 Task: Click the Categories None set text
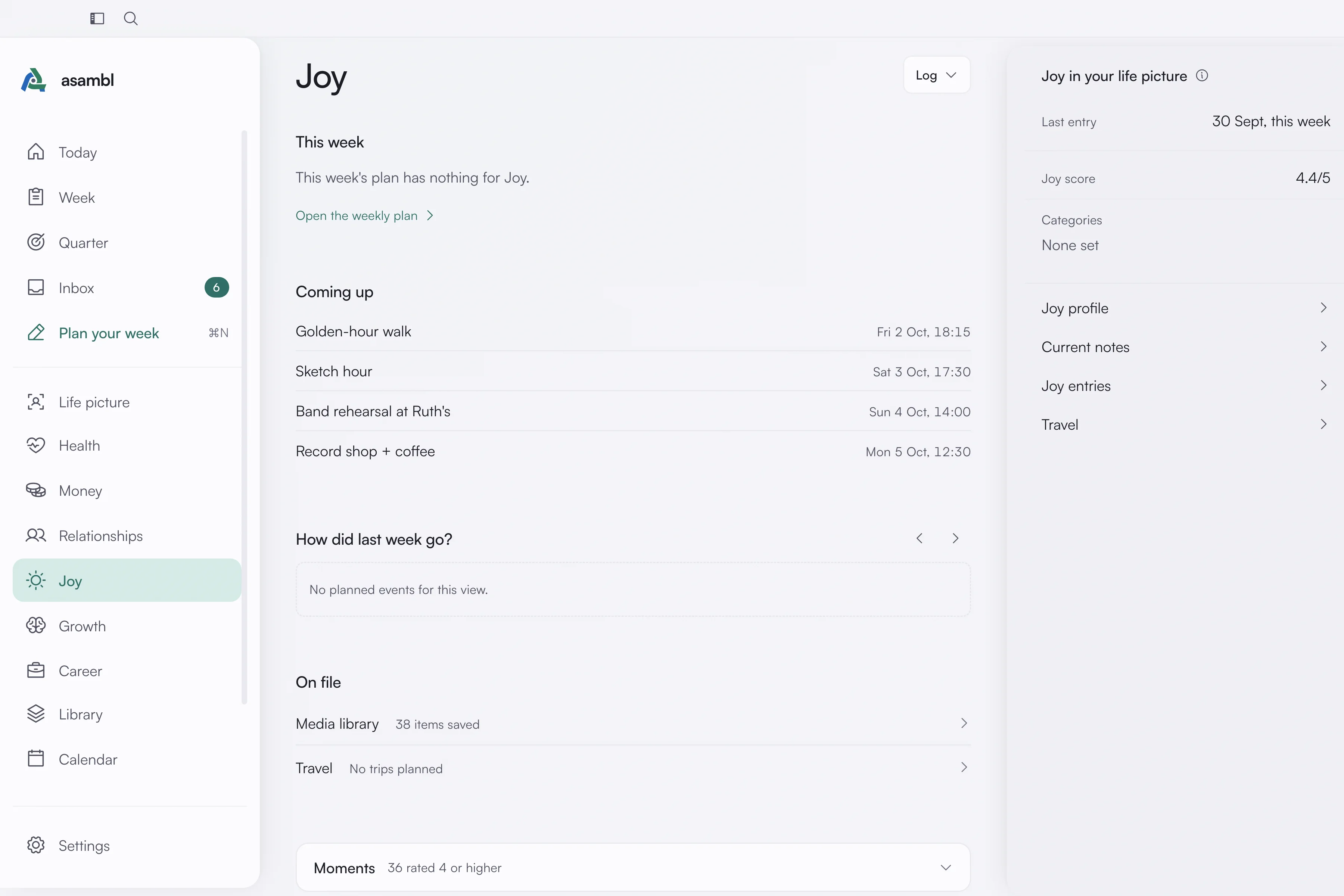point(1070,245)
